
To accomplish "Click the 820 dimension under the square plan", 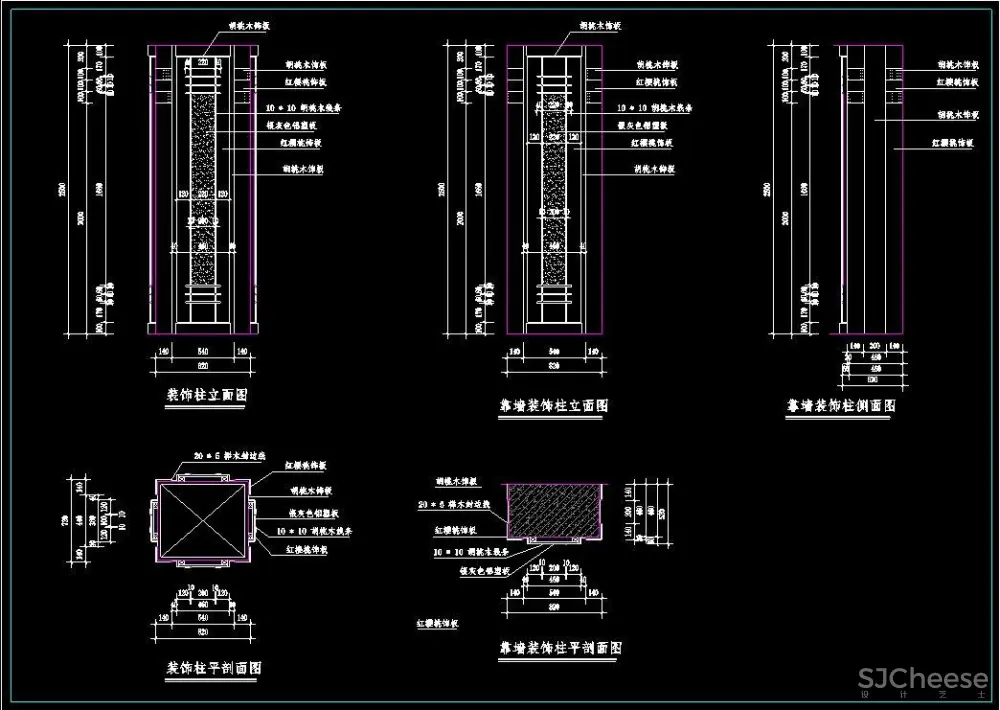I will (203, 633).
